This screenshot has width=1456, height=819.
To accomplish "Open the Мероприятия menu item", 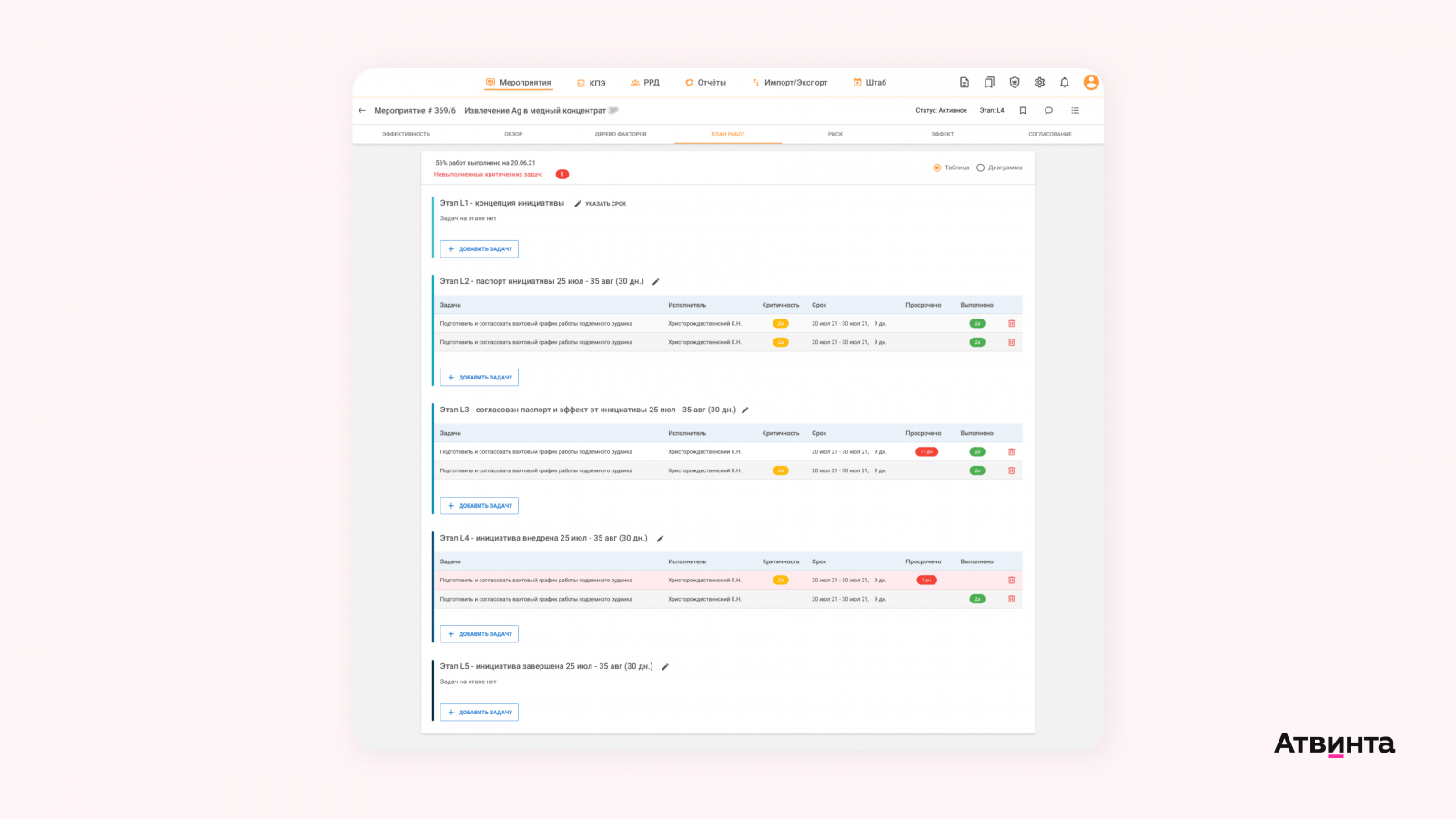I will [x=519, y=83].
